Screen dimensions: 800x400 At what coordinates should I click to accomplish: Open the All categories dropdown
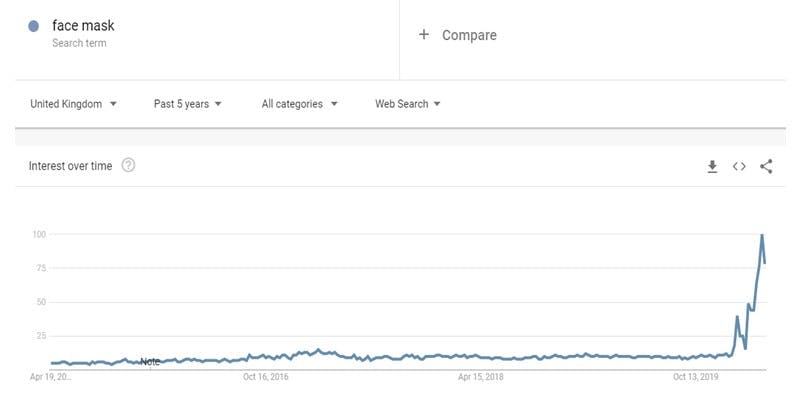299,104
